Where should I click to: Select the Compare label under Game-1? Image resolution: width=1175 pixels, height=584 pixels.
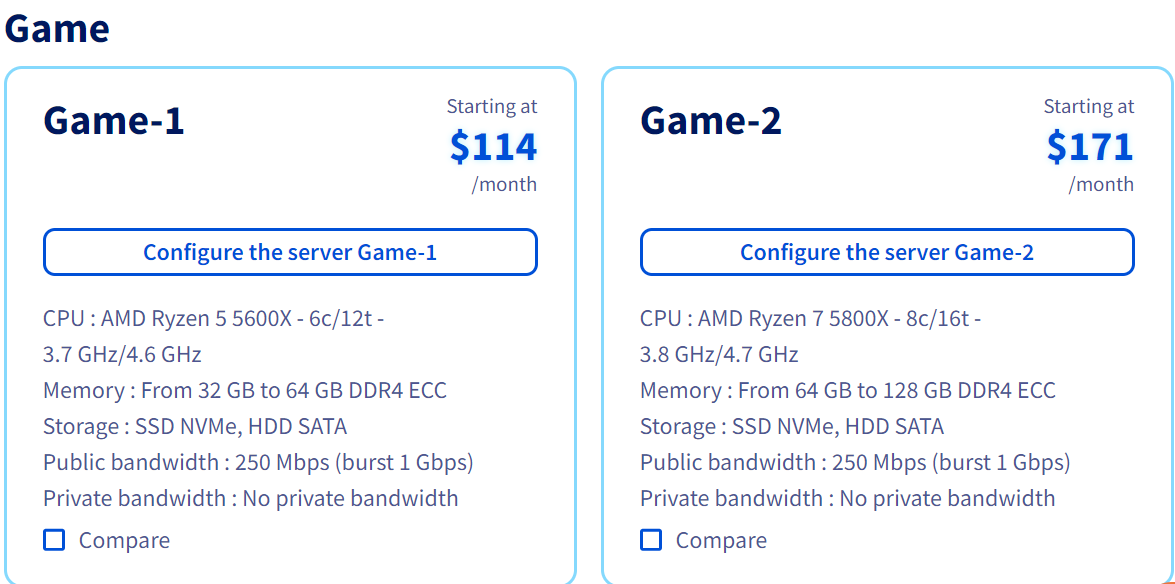[x=124, y=541]
